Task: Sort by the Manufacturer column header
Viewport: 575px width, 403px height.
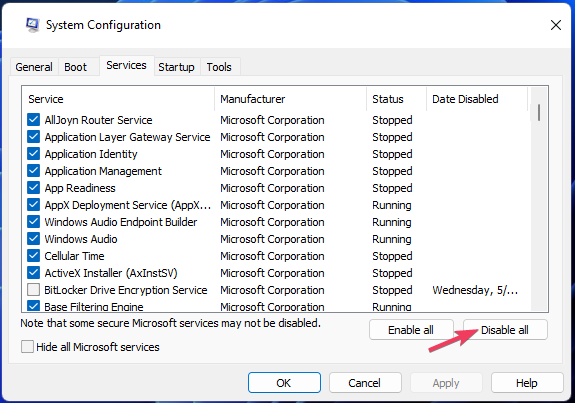Action: 290,99
